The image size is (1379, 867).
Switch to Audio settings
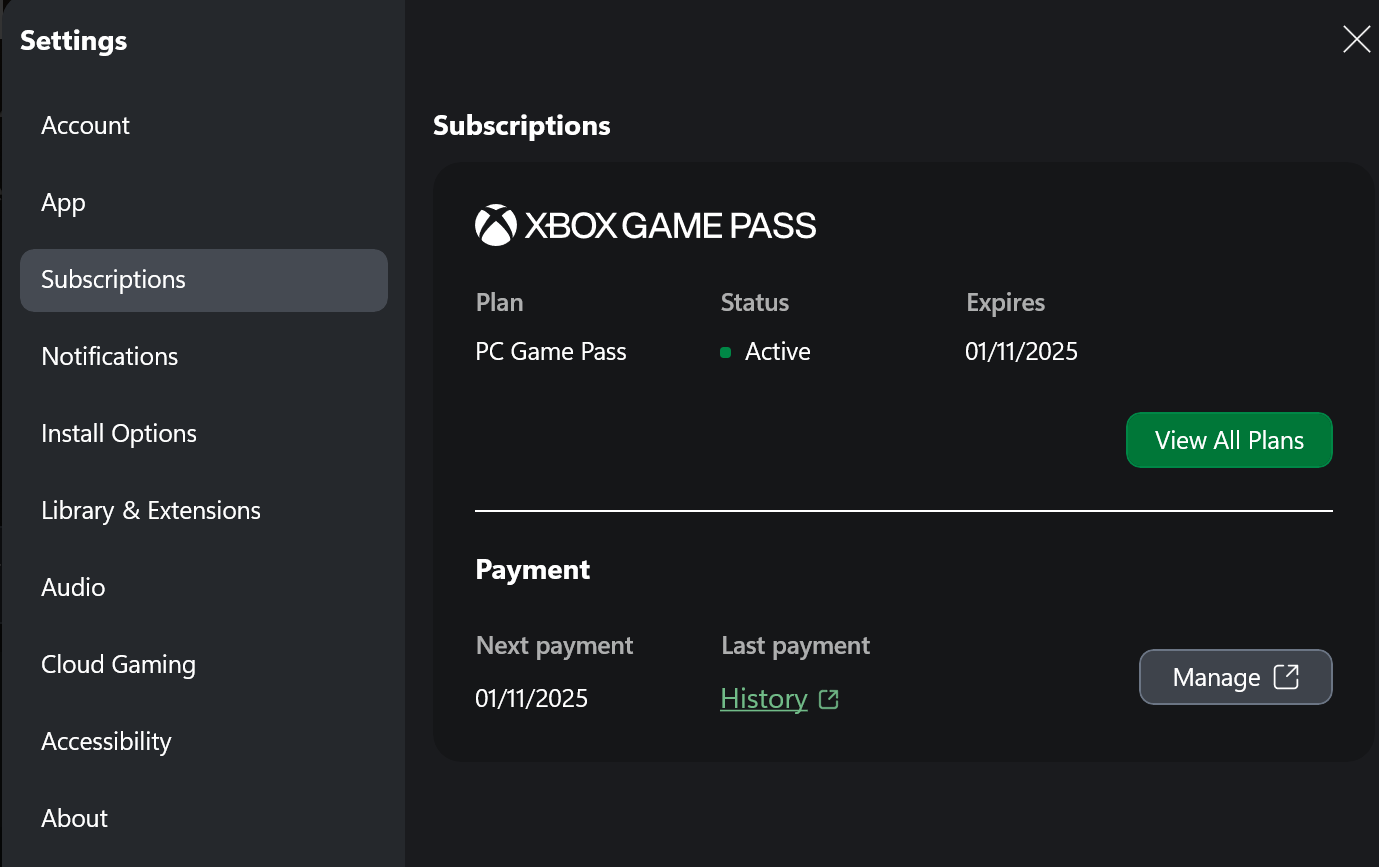tap(73, 587)
